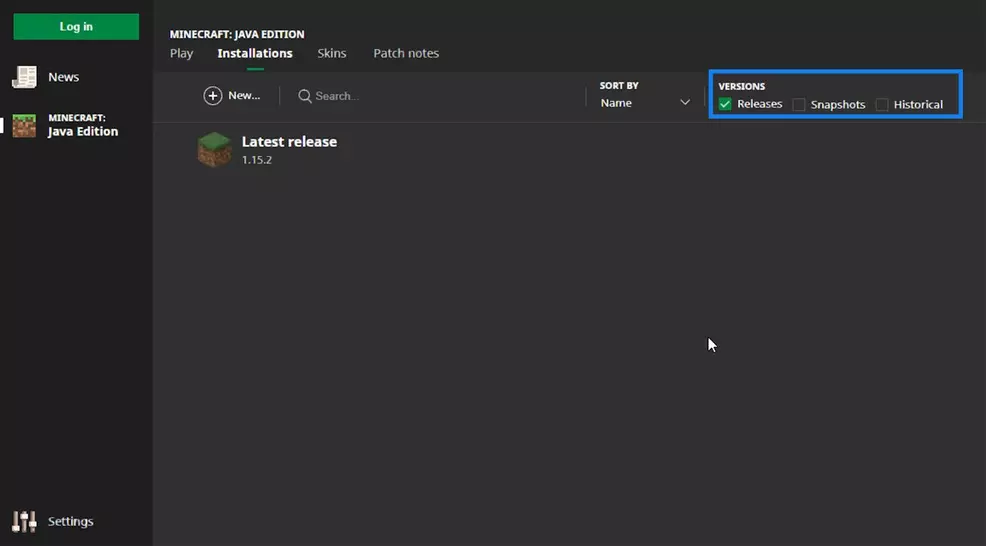Open the News section label

click(x=64, y=77)
